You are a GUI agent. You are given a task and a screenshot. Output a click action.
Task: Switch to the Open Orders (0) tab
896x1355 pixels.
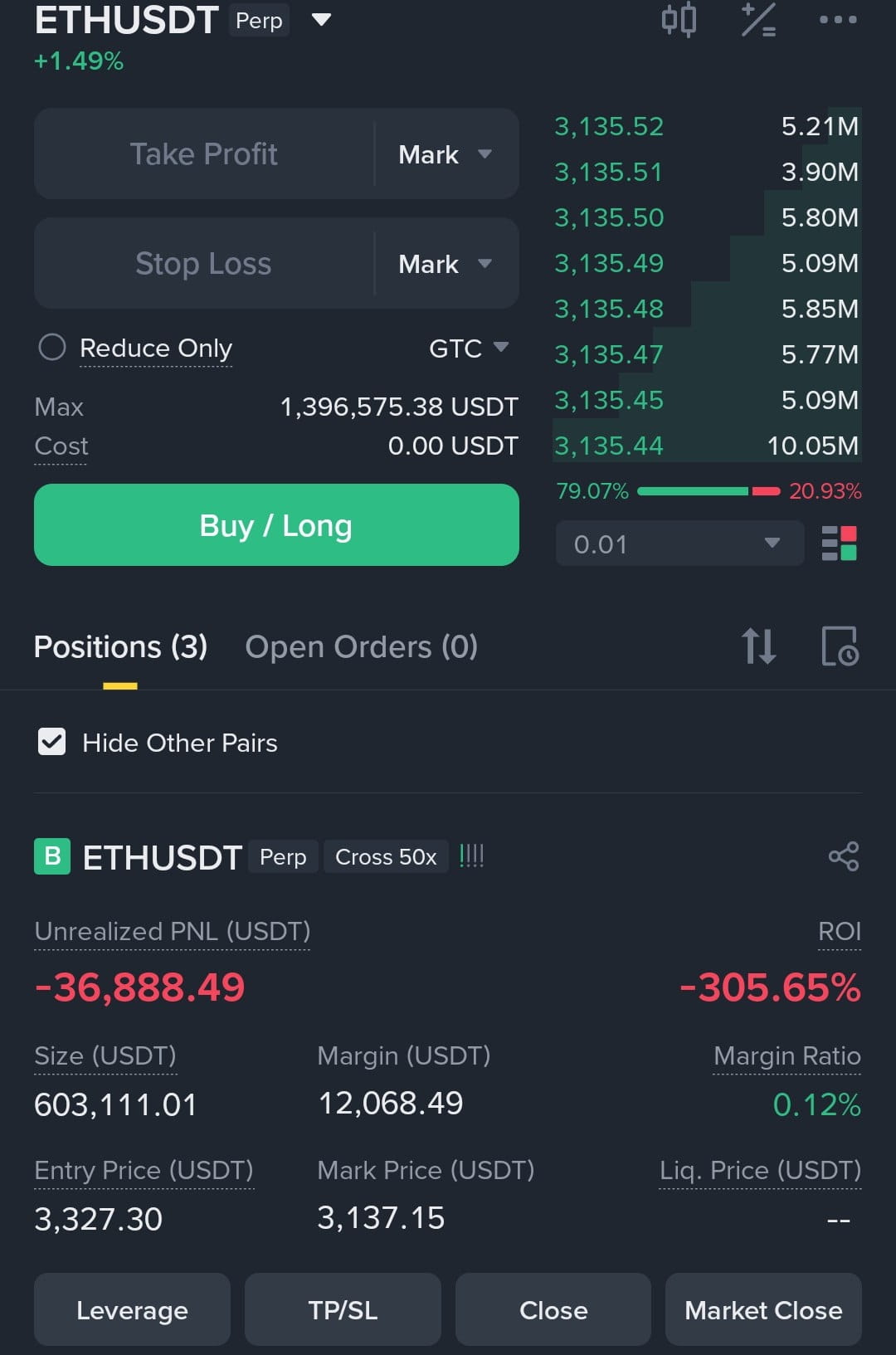(x=361, y=646)
